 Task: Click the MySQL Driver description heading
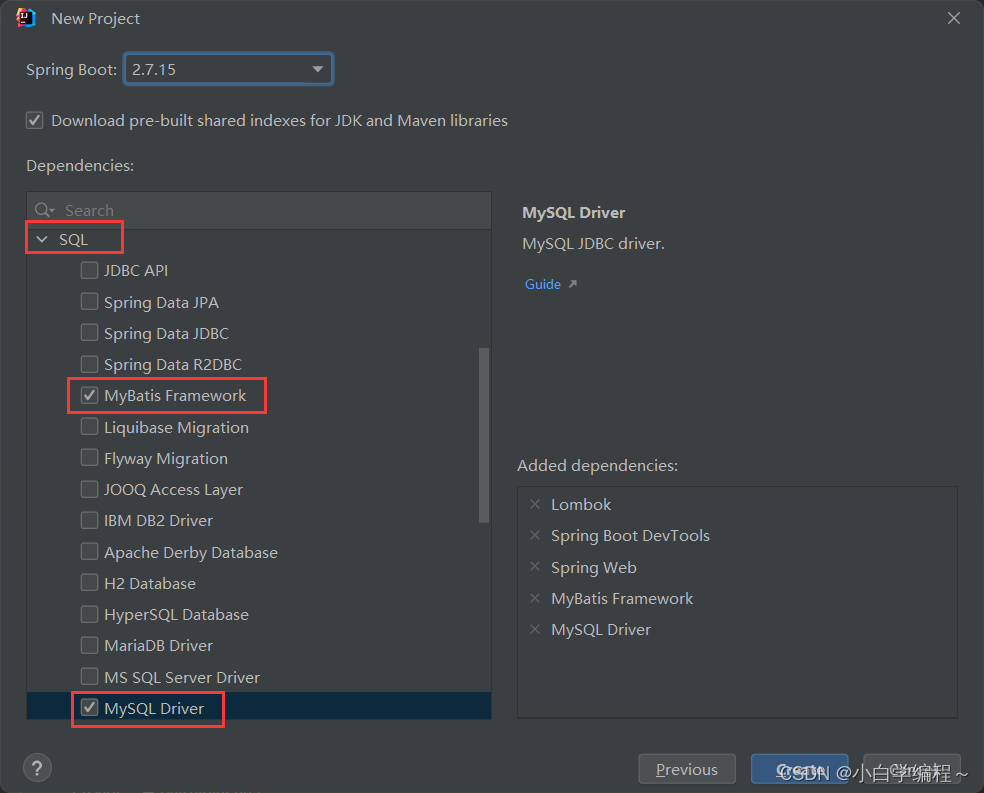tap(574, 213)
